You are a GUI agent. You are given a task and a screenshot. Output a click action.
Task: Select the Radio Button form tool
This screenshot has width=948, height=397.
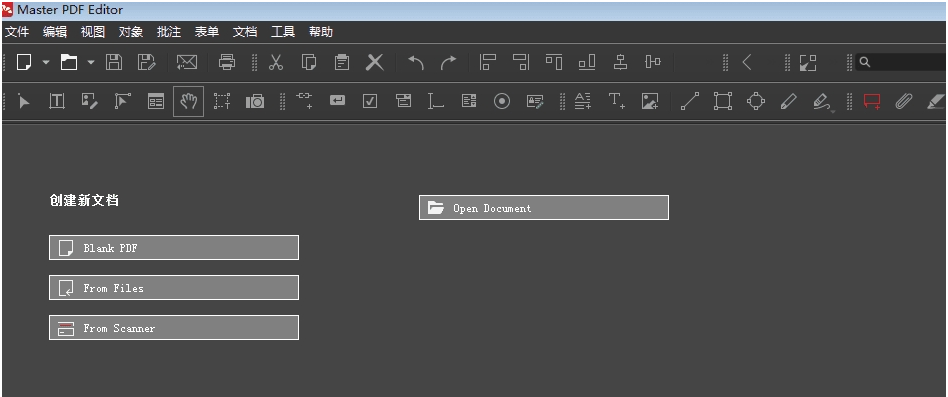[x=502, y=101]
